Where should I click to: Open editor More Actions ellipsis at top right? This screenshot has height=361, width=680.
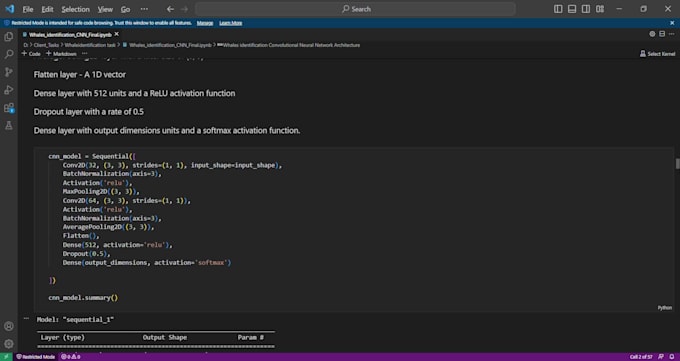point(672,34)
